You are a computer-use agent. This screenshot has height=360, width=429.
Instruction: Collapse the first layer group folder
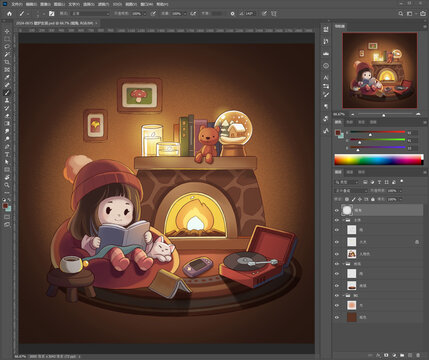click(x=343, y=220)
